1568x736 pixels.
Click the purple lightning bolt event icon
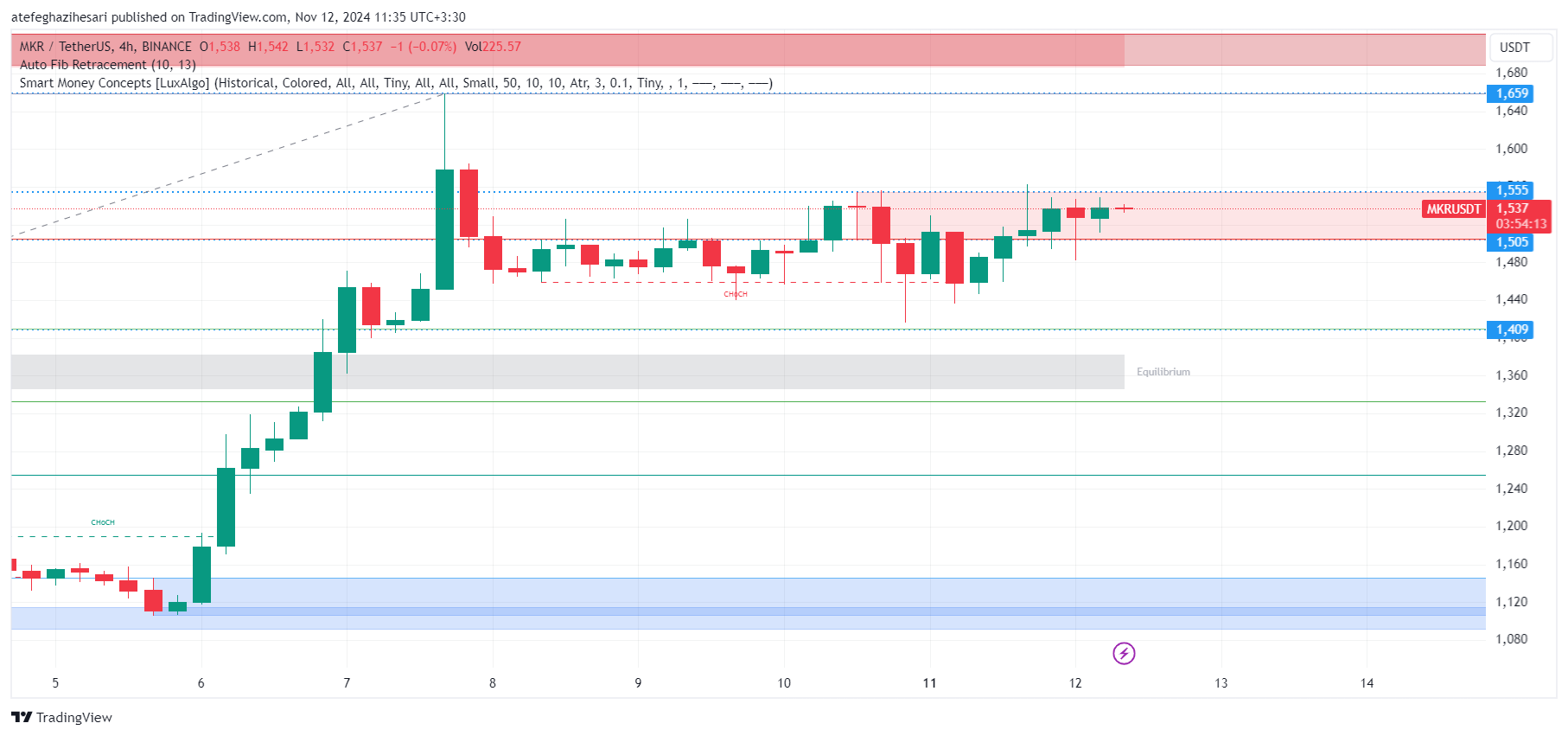click(x=1124, y=653)
